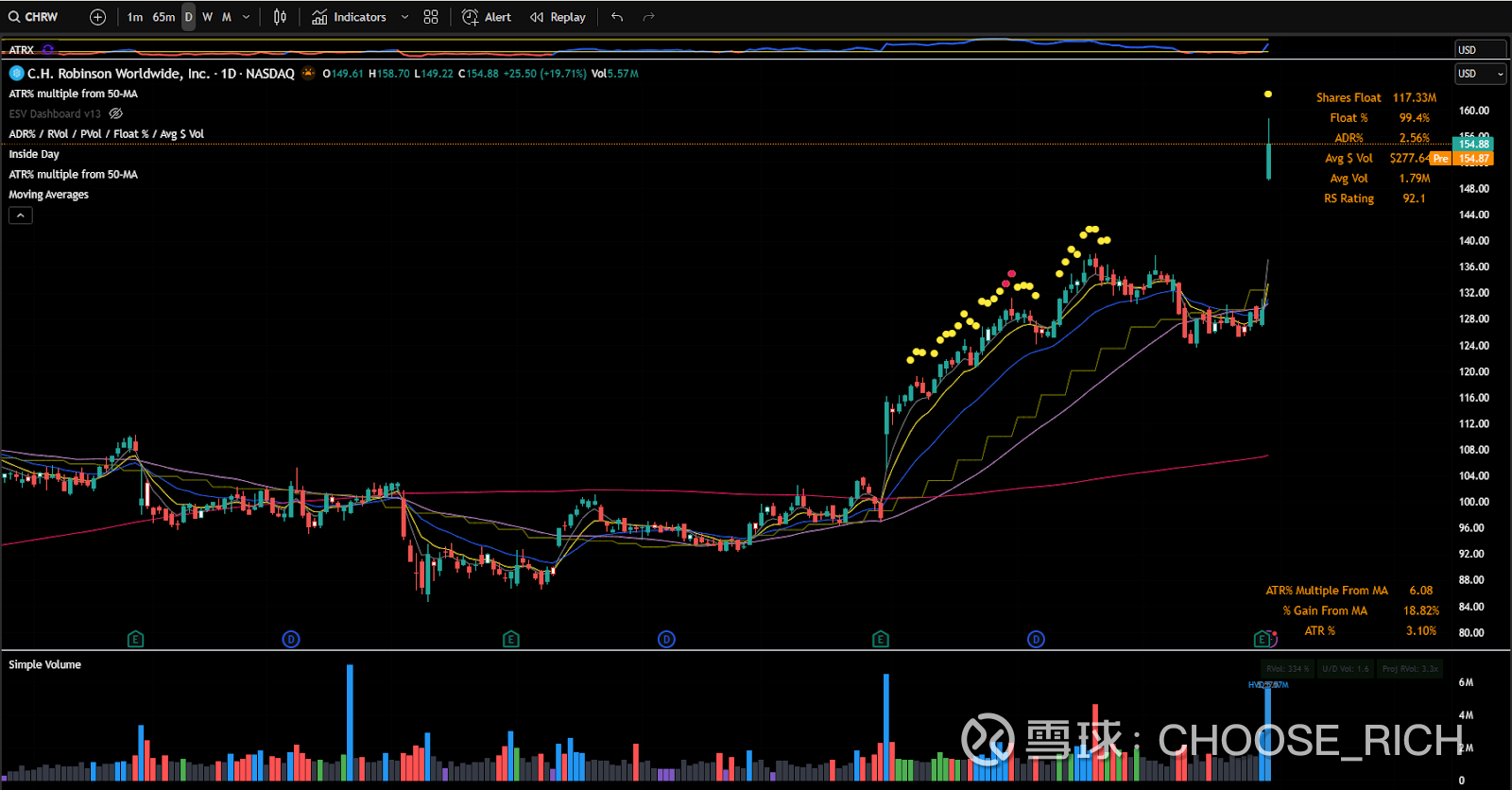Image resolution: width=1512 pixels, height=790 pixels.
Task: Select the Inside Day indicator legend
Action: click(34, 154)
